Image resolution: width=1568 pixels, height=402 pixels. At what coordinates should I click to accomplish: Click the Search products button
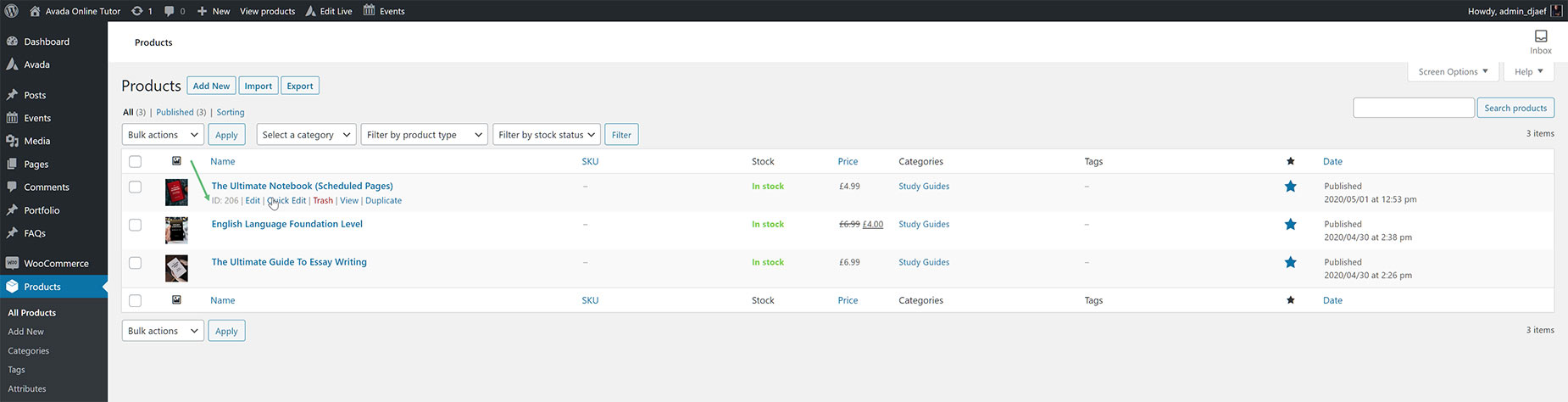coord(1515,108)
